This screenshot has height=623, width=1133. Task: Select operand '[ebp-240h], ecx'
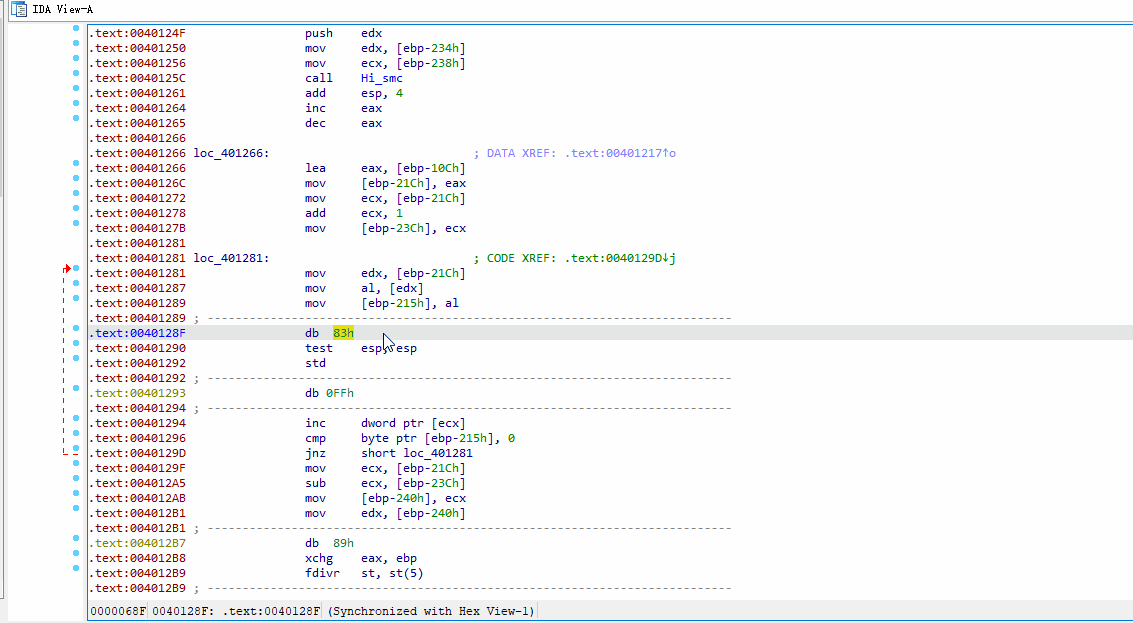point(413,499)
